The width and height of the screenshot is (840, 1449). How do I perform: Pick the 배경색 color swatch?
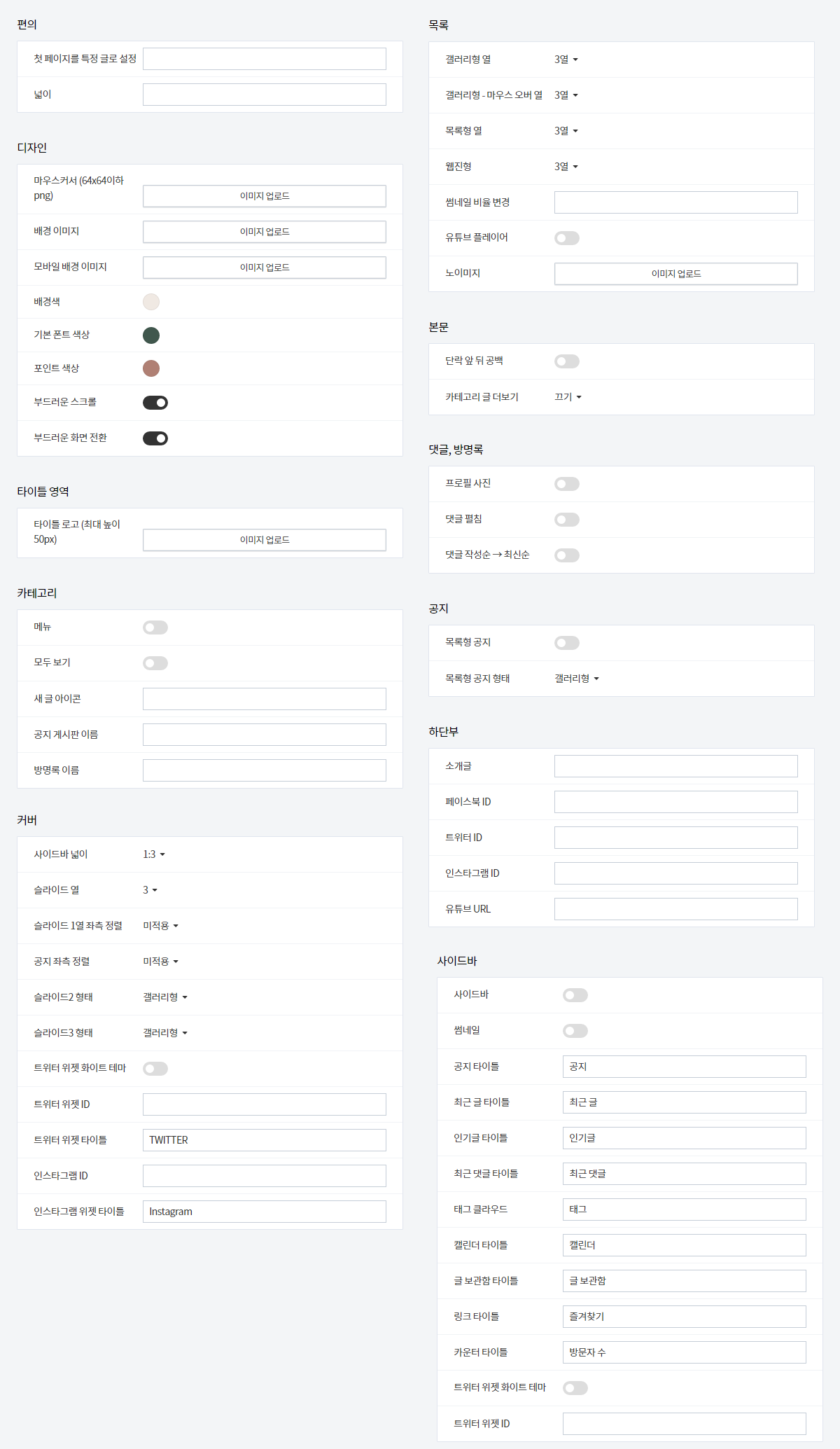click(x=151, y=302)
